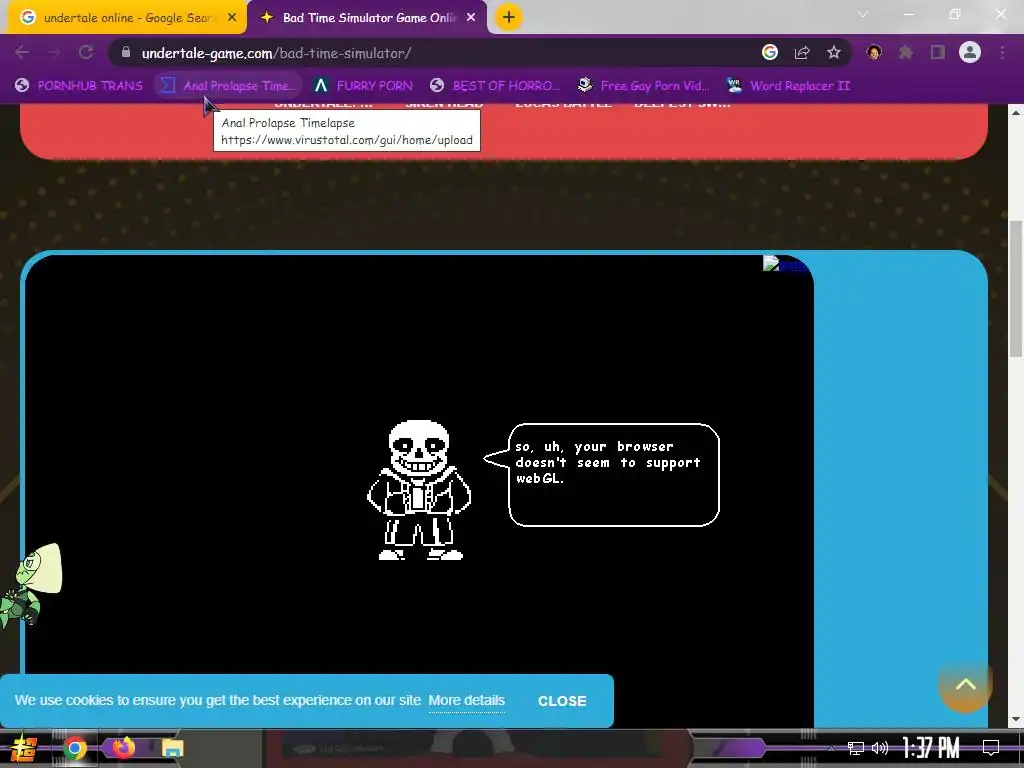This screenshot has height=768, width=1024.
Task: Open the clock showing 1:37 PM
Action: (931, 748)
